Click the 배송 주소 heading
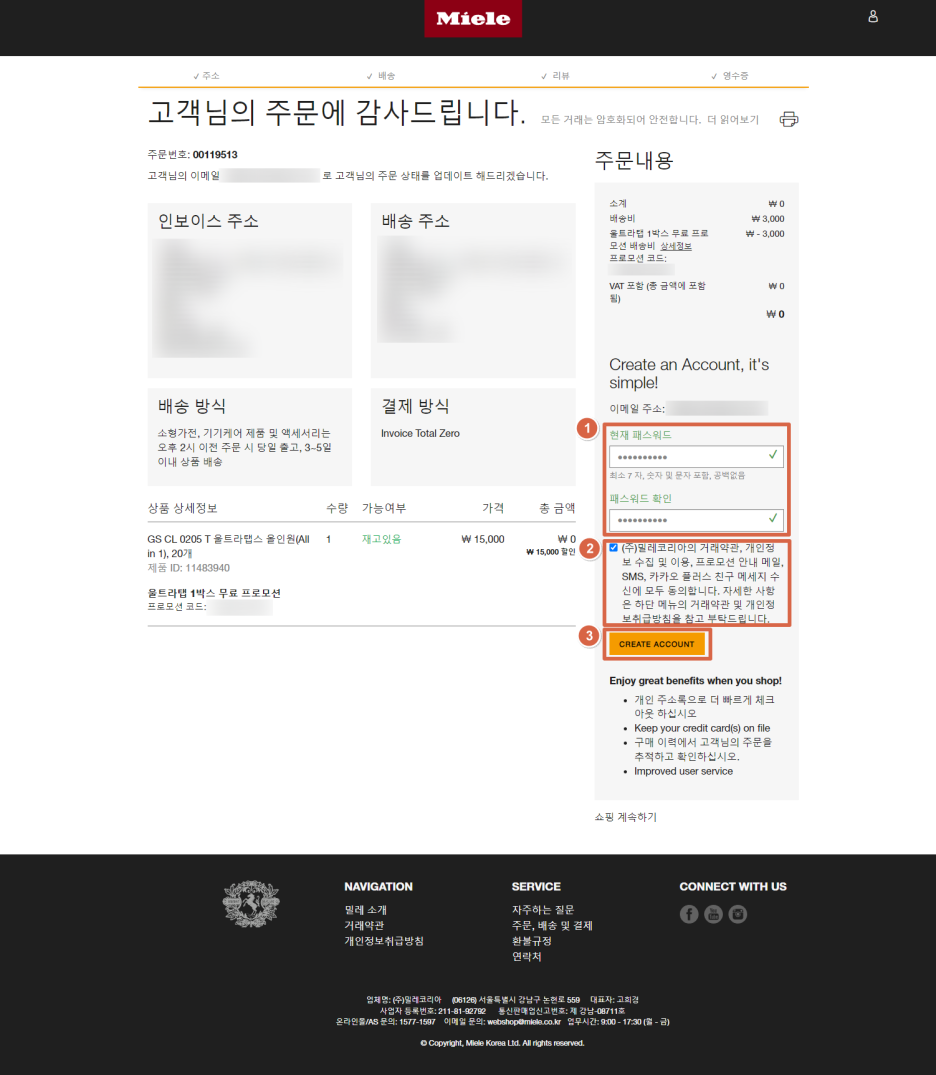Screen dimensions: 936x1075 (416, 221)
